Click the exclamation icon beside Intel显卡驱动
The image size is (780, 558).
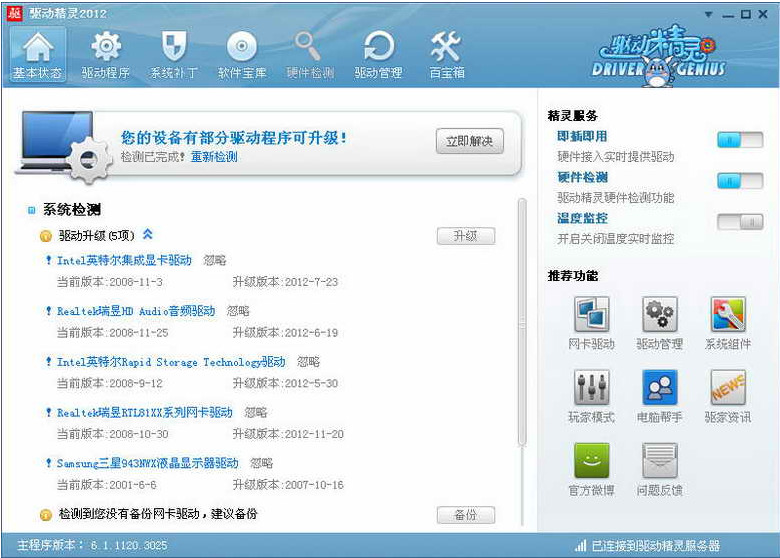(x=48, y=260)
